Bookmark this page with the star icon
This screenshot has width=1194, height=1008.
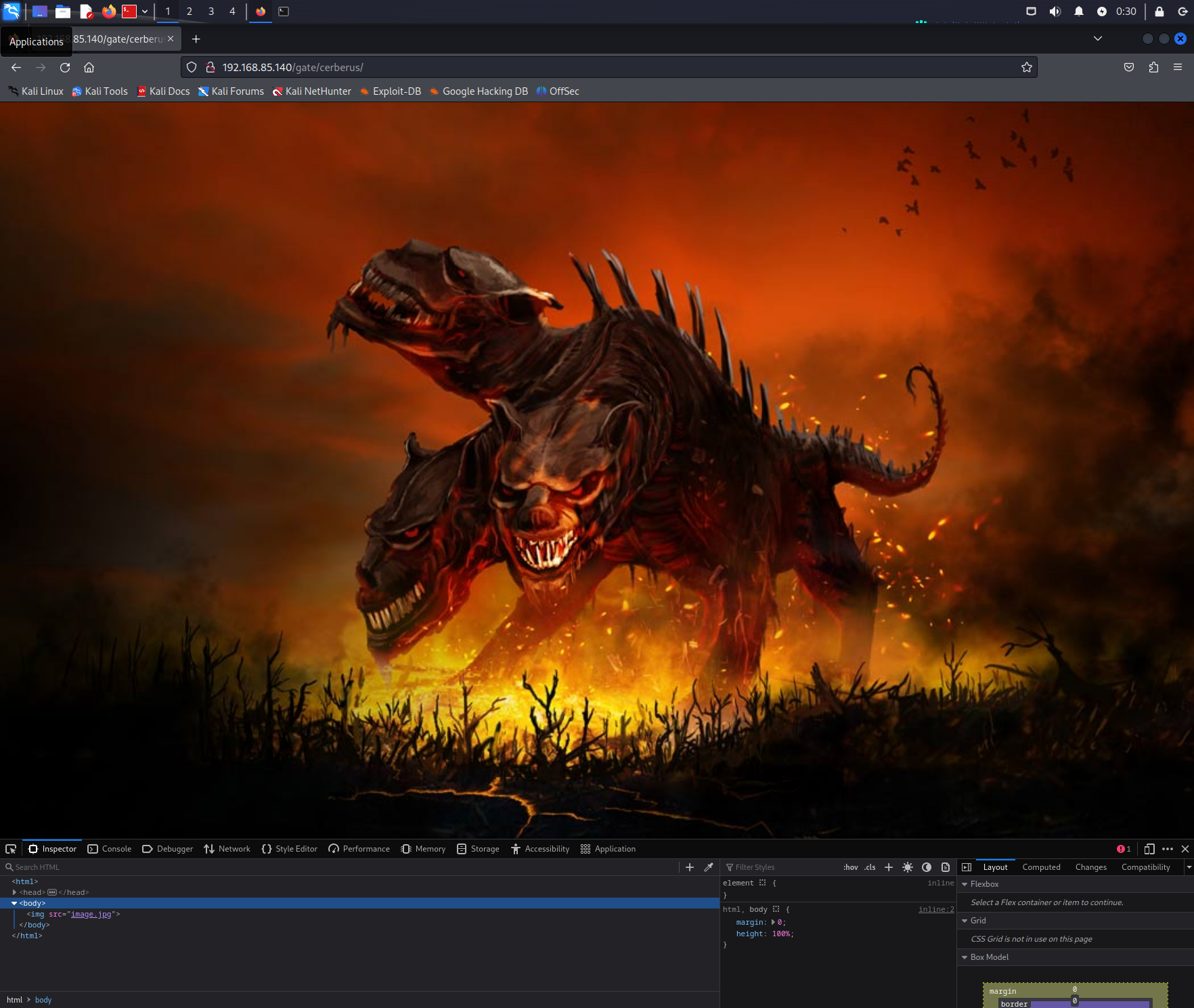[x=1026, y=67]
